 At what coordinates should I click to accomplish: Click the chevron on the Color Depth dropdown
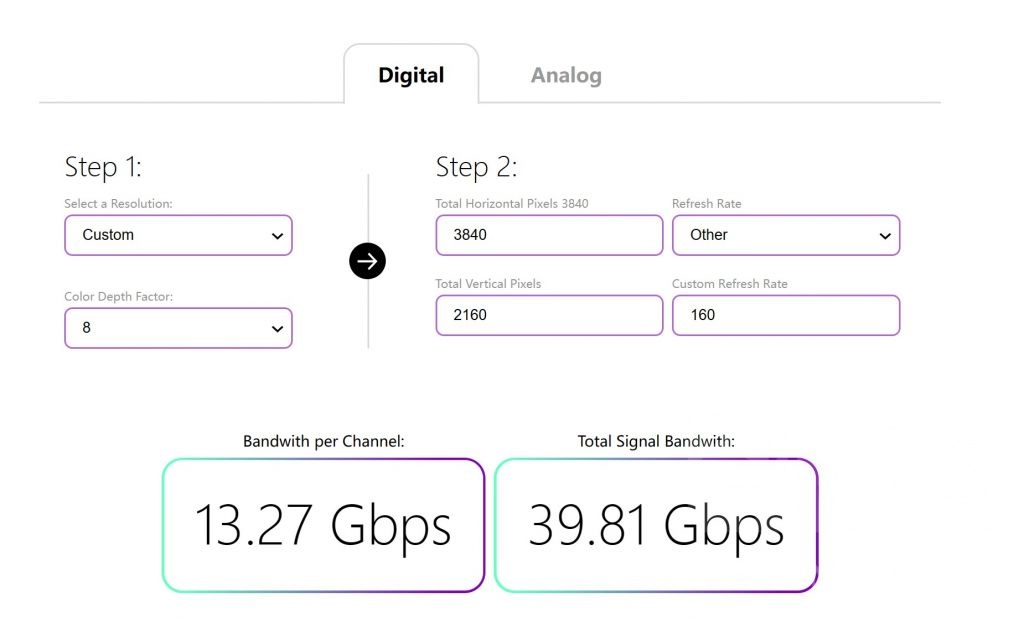tap(277, 329)
